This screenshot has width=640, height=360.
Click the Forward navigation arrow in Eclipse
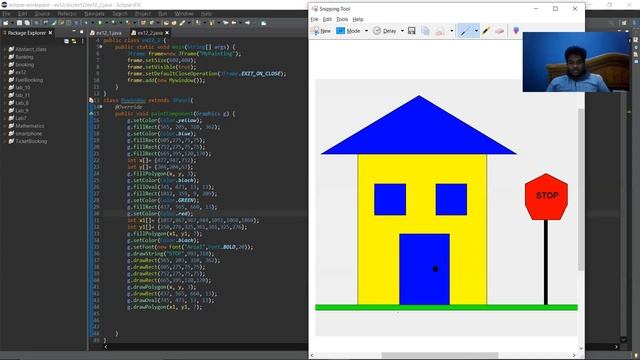pyautogui.click(x=247, y=23)
